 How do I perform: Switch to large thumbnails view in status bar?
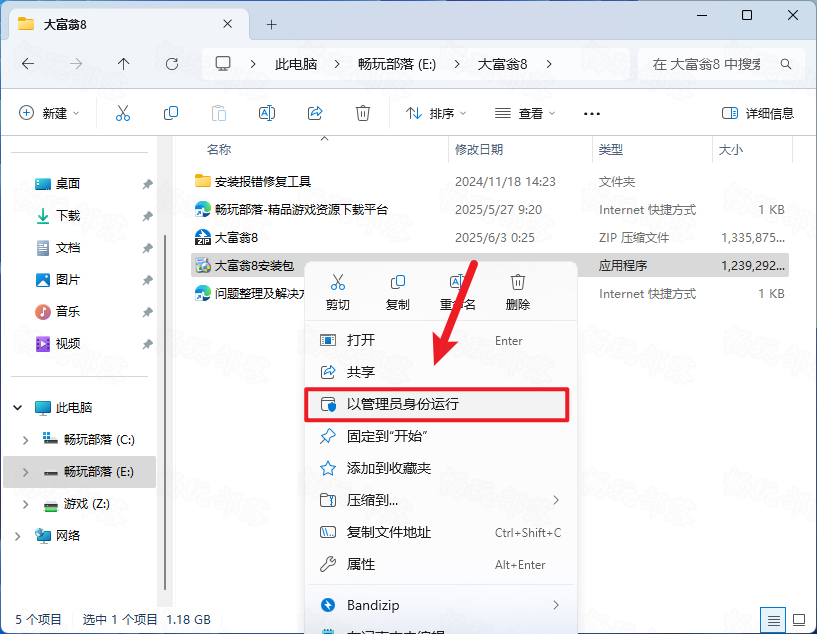799,620
